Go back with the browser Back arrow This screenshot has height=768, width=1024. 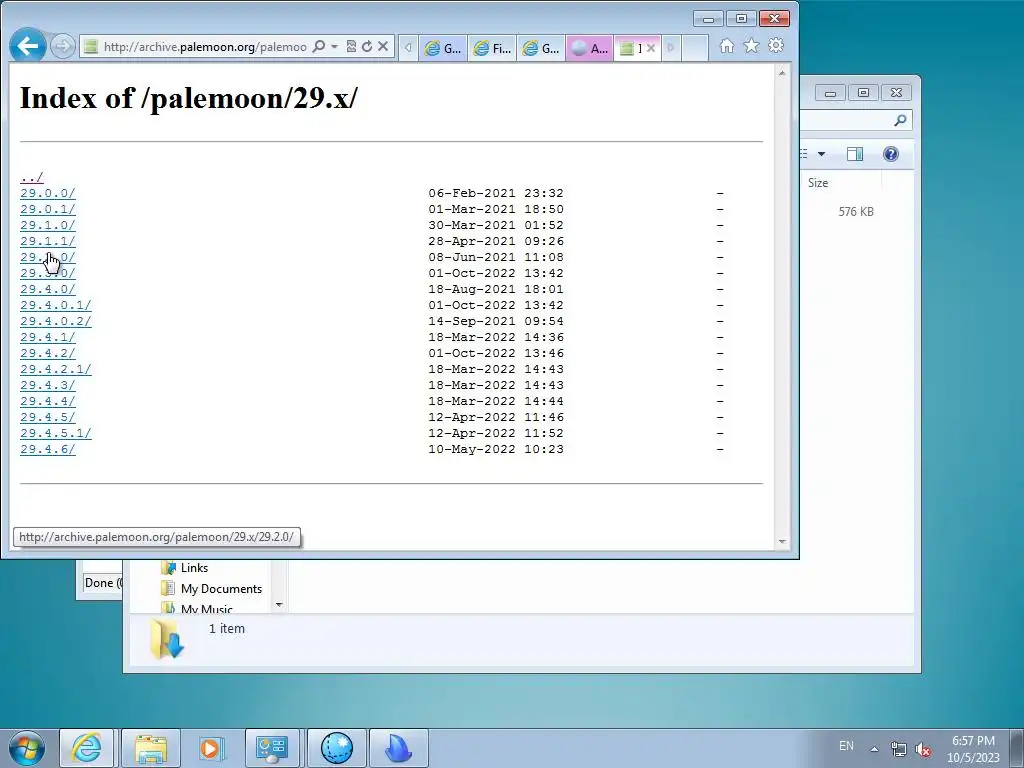point(27,46)
